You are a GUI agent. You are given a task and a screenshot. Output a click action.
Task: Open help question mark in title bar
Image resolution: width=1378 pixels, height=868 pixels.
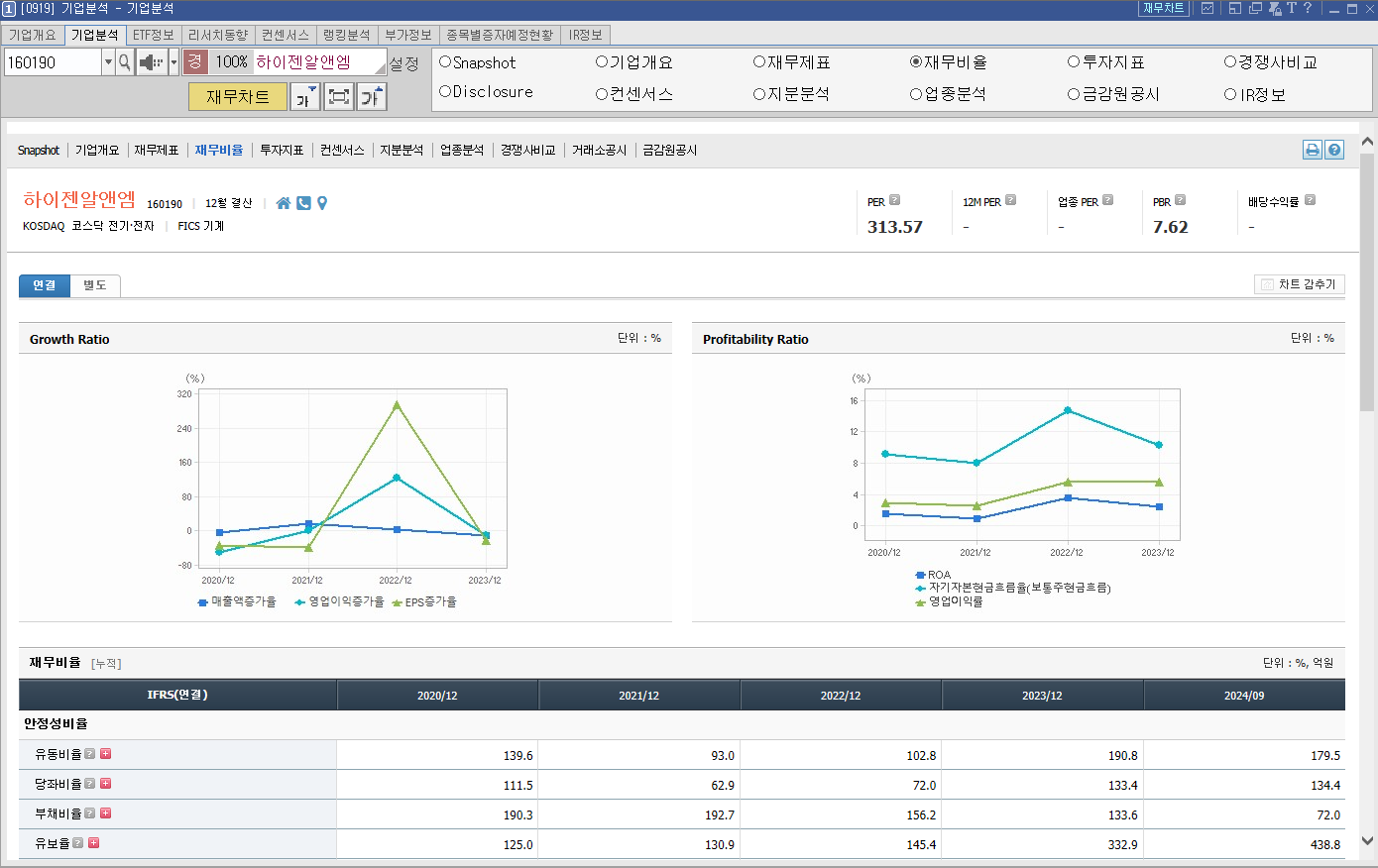pyautogui.click(x=1308, y=8)
